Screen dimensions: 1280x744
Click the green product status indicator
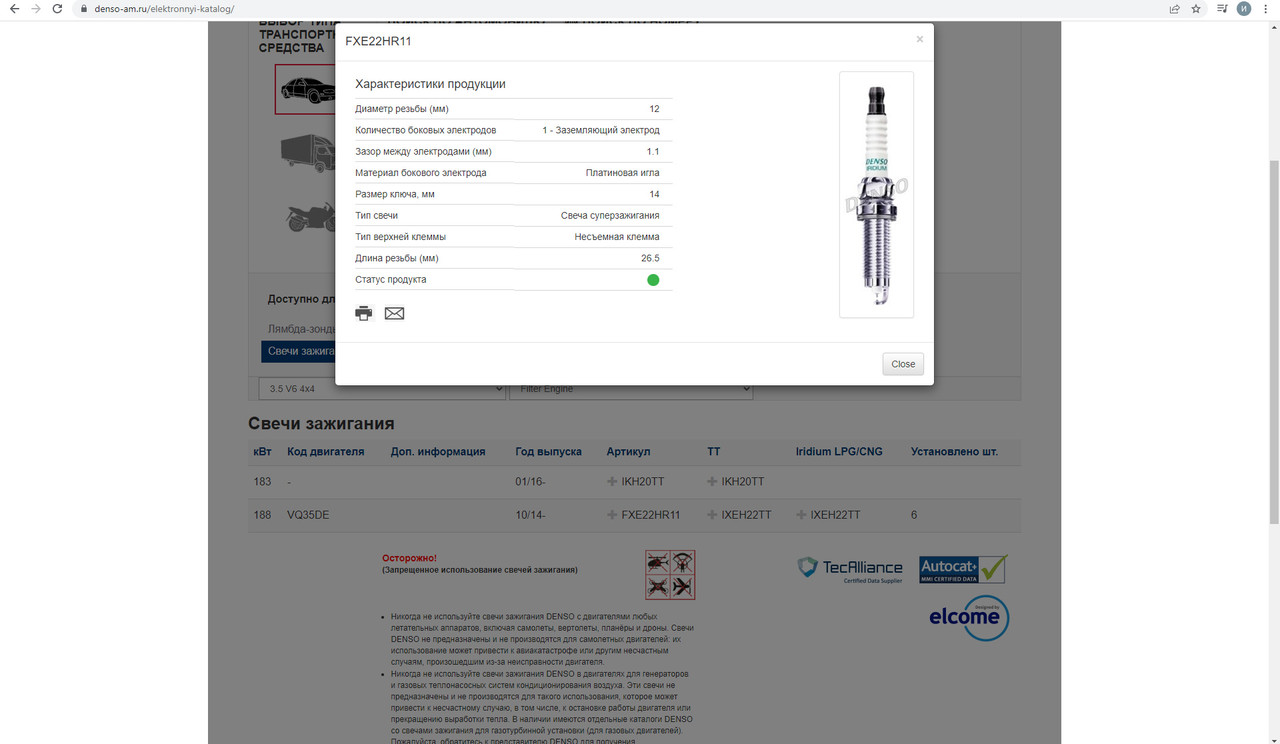click(653, 280)
